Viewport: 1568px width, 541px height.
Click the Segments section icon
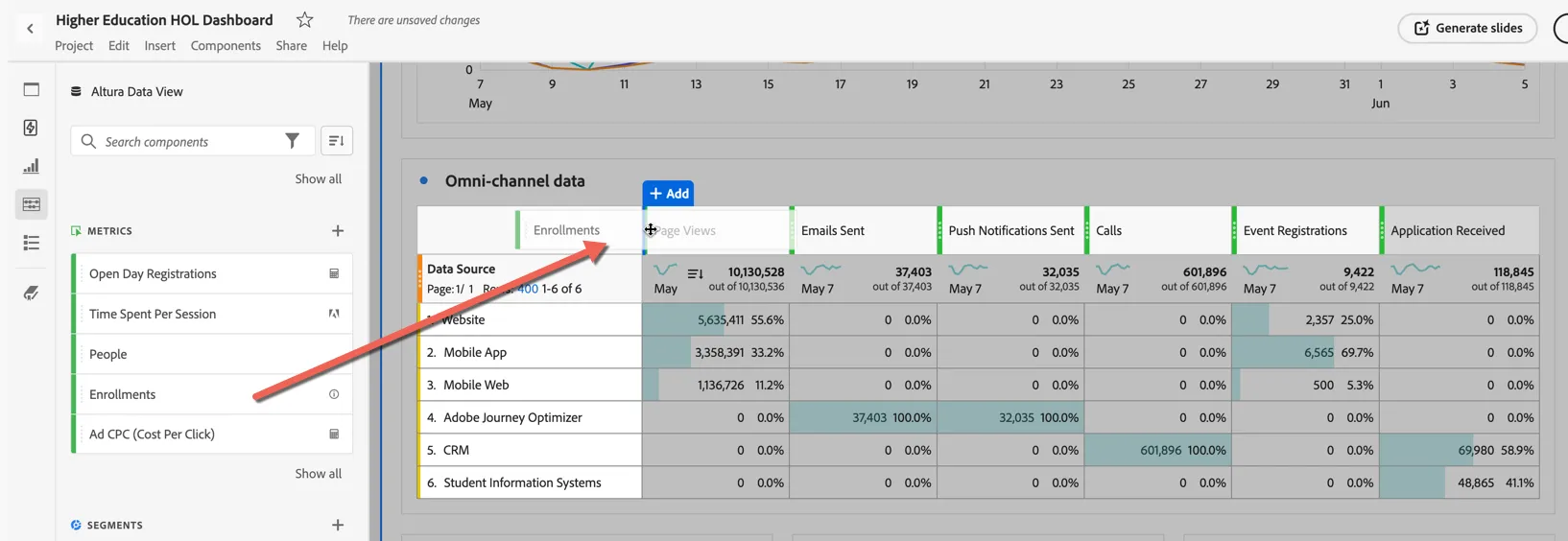[x=76, y=525]
